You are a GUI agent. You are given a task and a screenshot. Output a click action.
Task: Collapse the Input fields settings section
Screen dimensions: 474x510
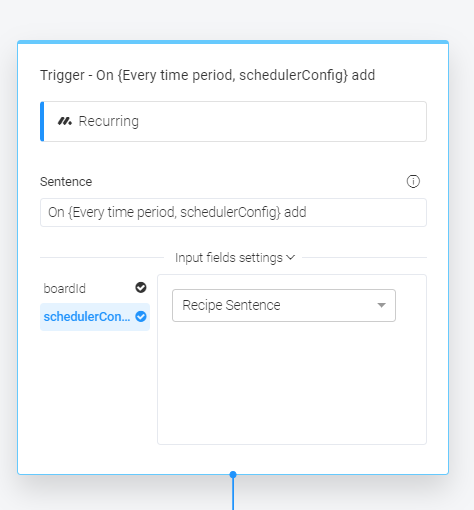tap(235, 258)
